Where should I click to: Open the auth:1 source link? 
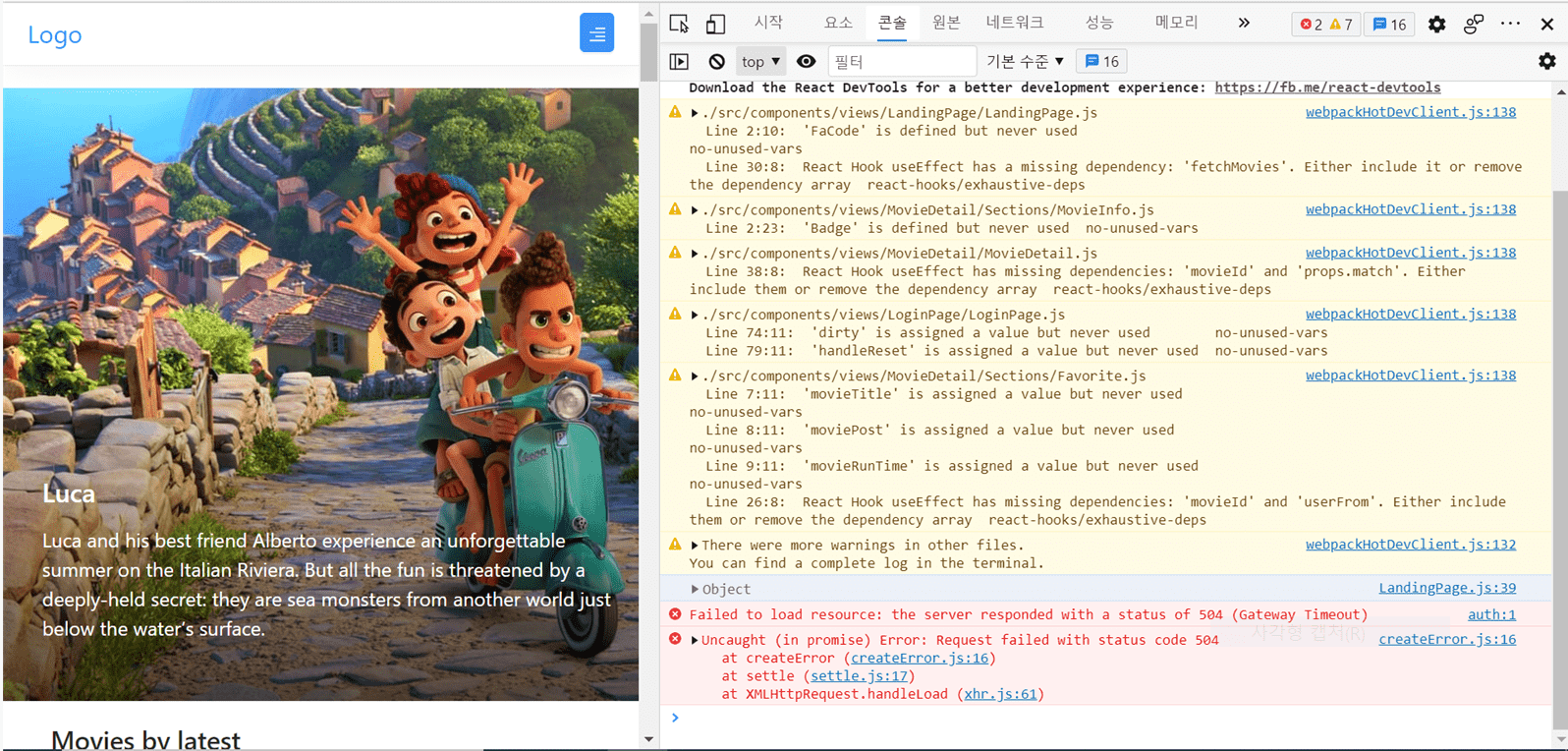1491,614
